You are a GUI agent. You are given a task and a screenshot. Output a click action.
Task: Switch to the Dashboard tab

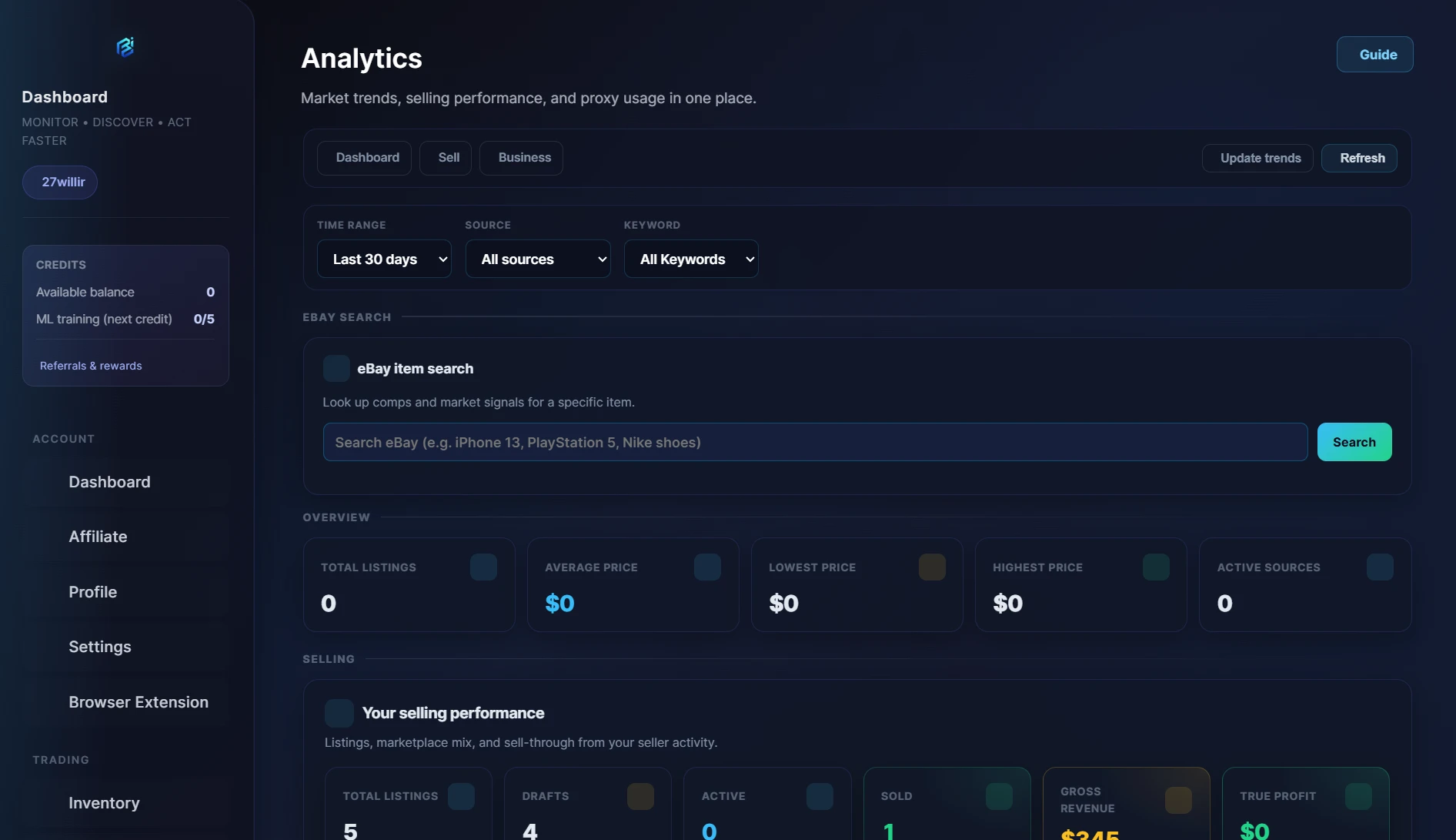coord(364,158)
